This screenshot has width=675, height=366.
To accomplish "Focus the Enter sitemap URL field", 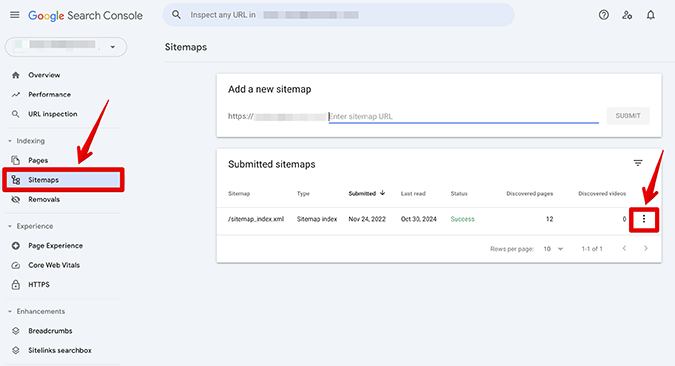I will 464,116.
